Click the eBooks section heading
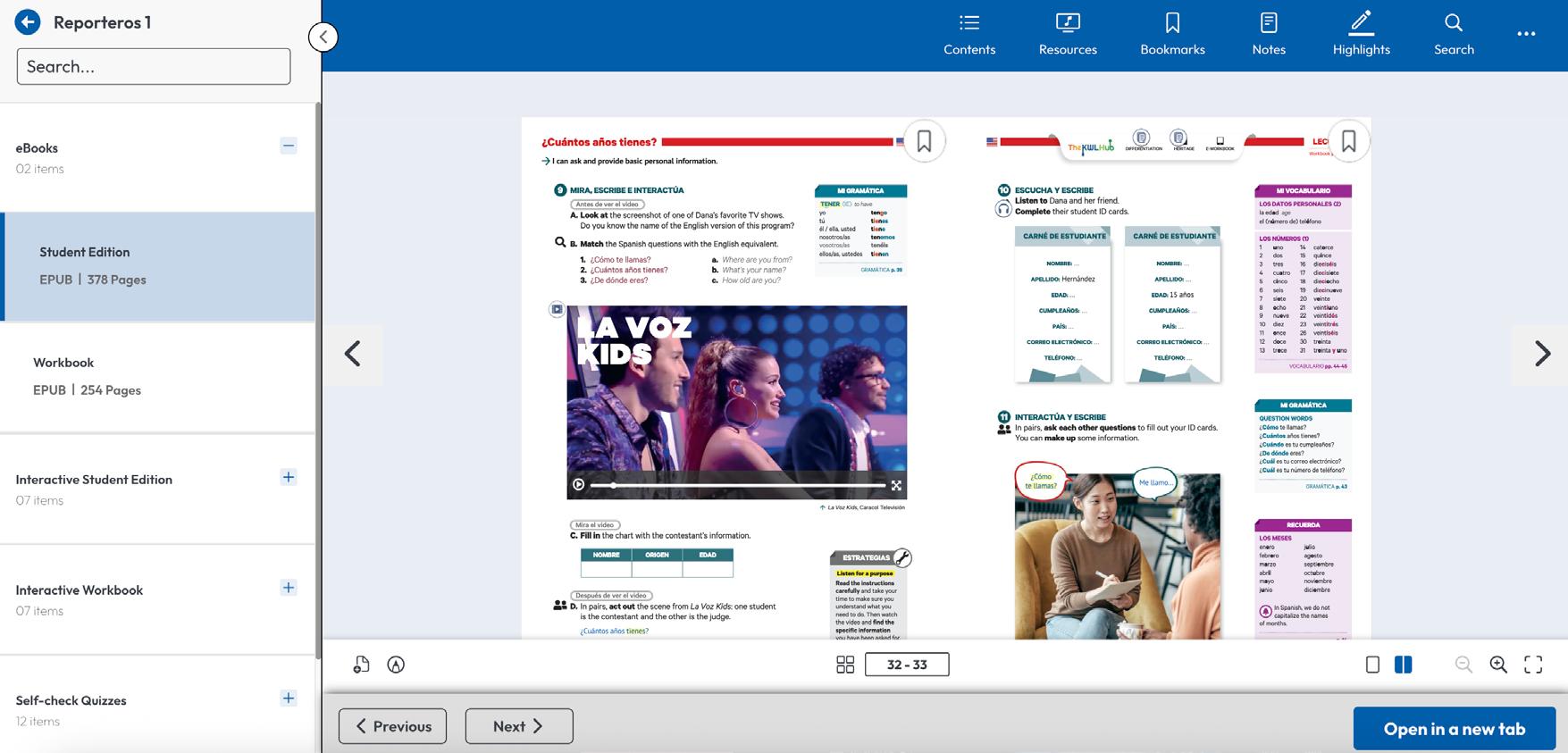 [x=37, y=148]
